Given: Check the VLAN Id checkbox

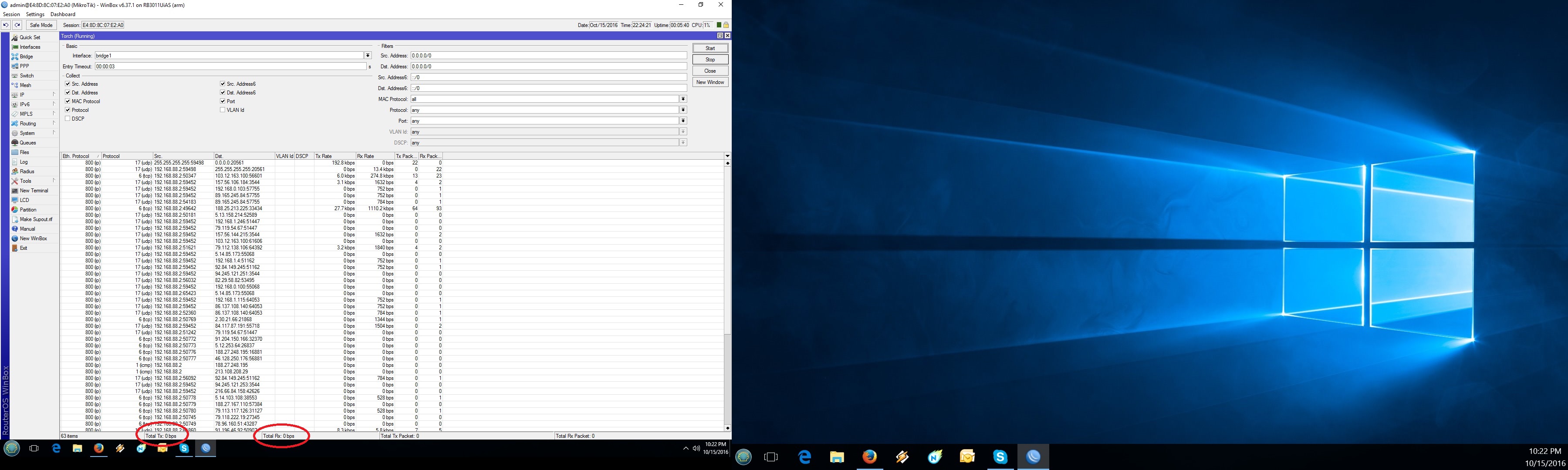Looking at the screenshot, I should [x=223, y=110].
